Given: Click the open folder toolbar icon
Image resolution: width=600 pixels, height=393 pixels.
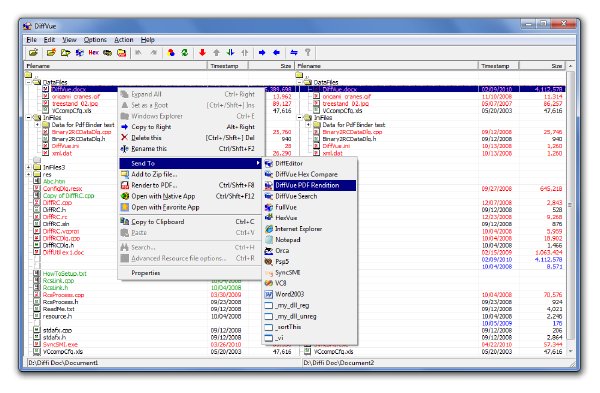Looking at the screenshot, I should [x=33, y=52].
